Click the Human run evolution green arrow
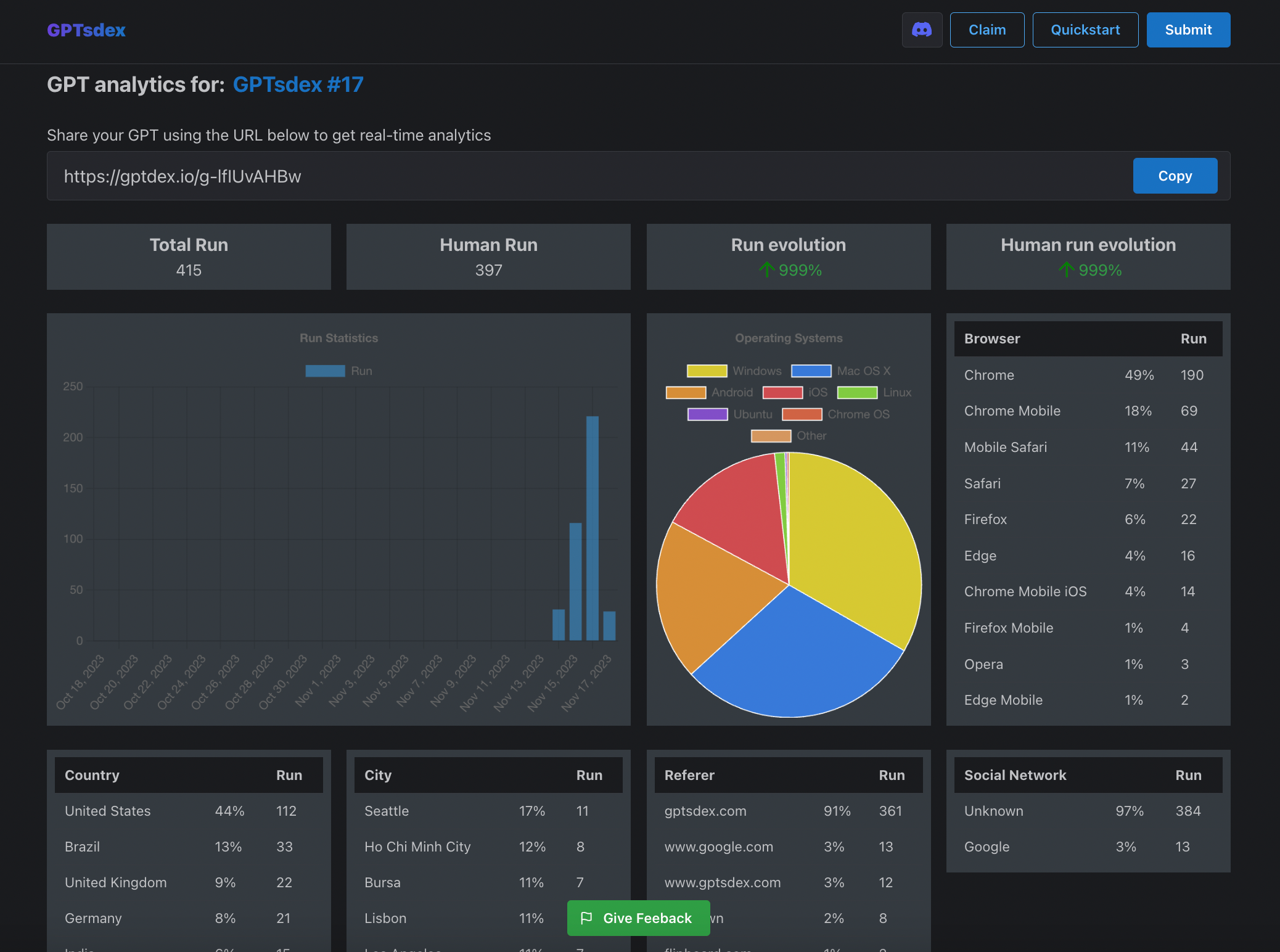 click(1066, 269)
